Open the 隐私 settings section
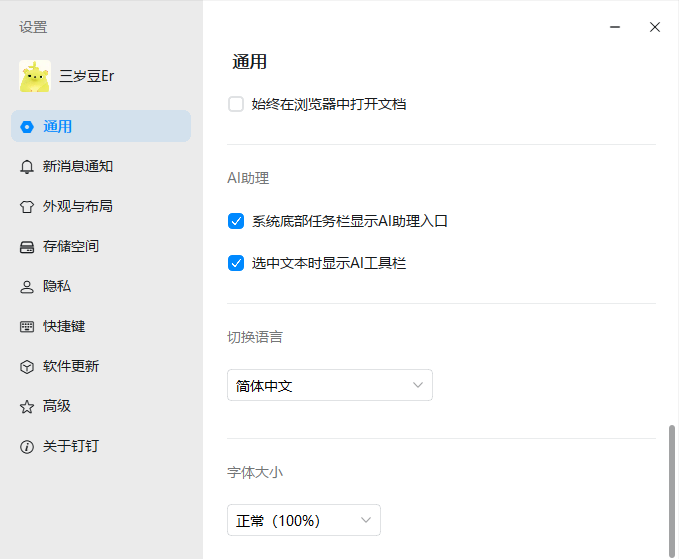The image size is (679, 559). click(57, 287)
